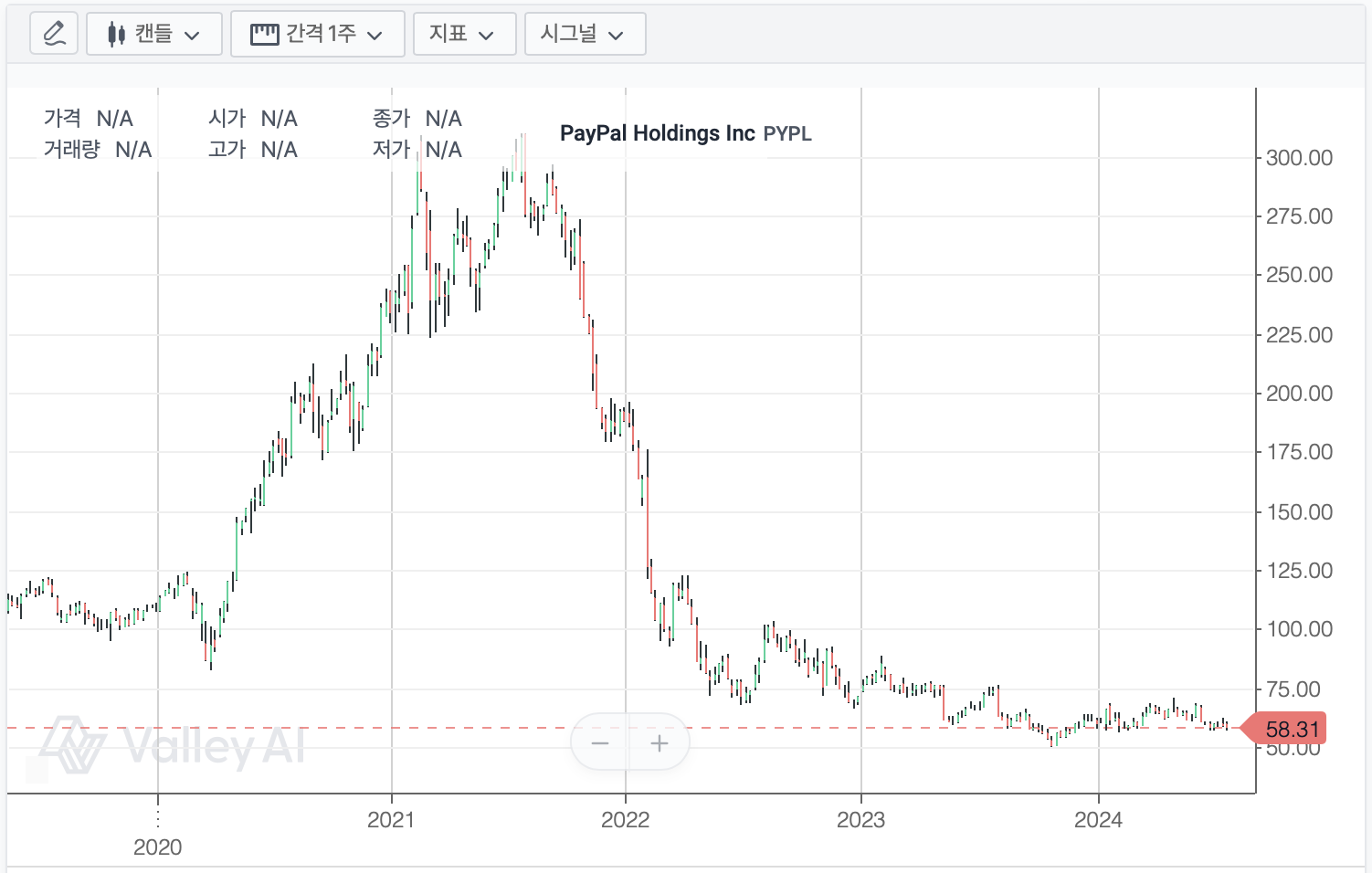Click the PYPL ticker symbol
The width and height of the screenshot is (1372, 873).
[x=787, y=134]
